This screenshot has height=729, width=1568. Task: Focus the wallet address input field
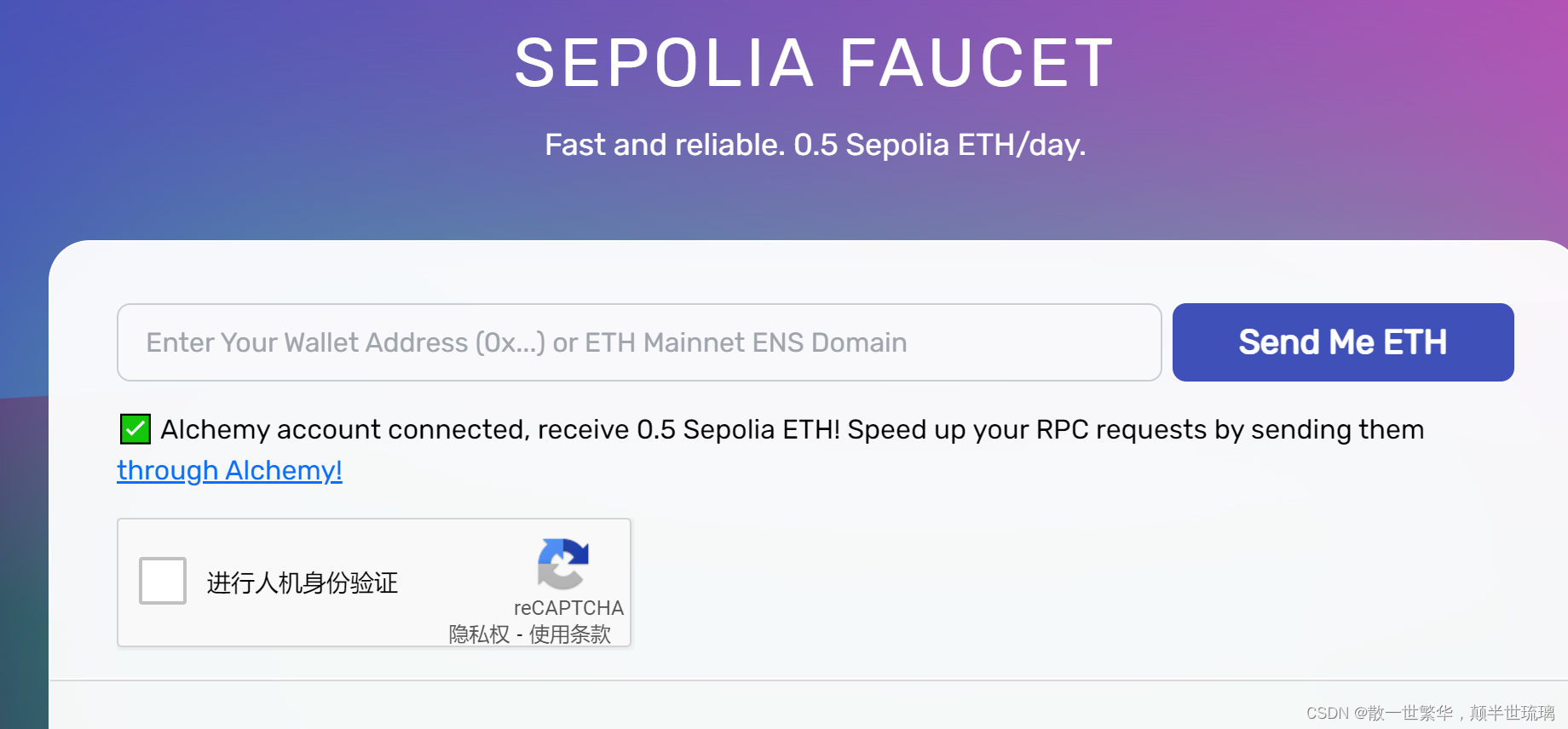639,342
